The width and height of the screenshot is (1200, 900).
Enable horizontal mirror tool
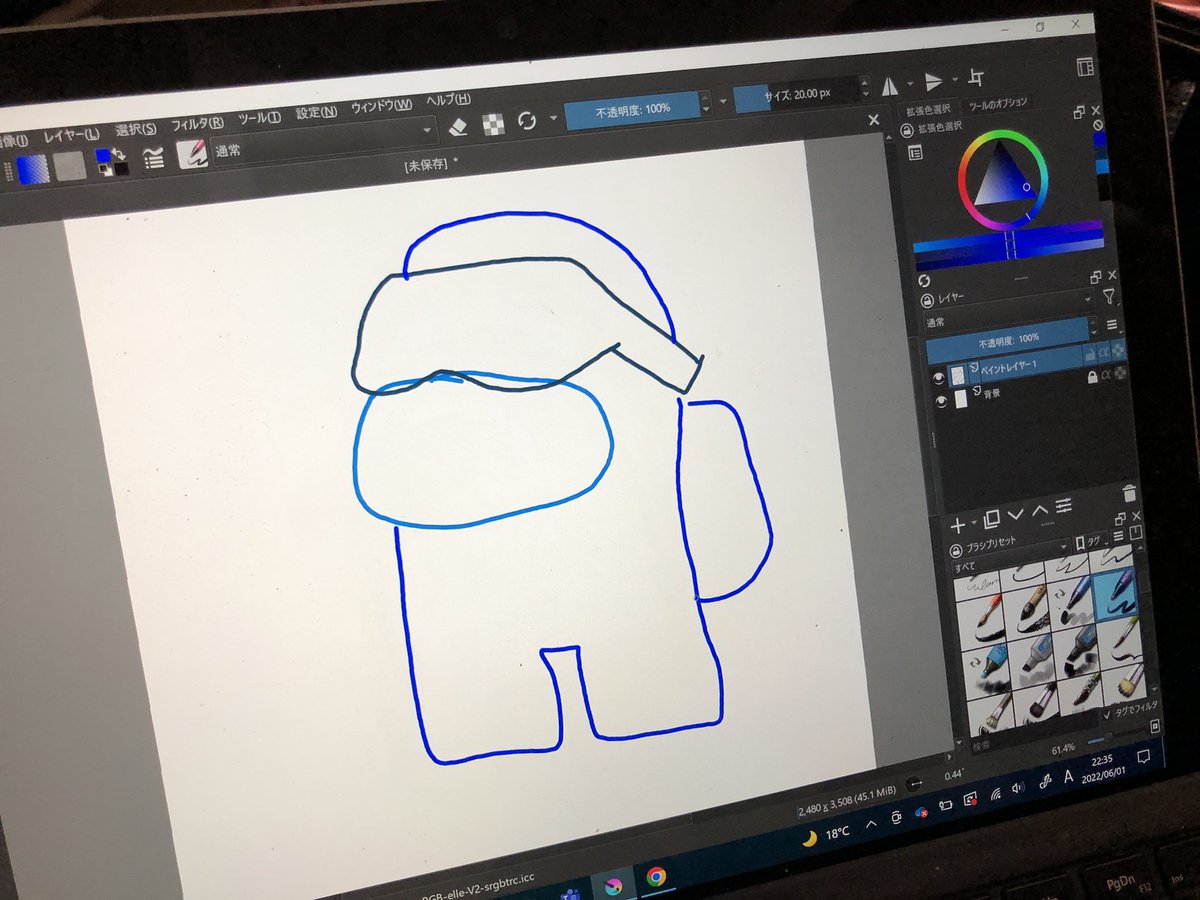pos(889,88)
